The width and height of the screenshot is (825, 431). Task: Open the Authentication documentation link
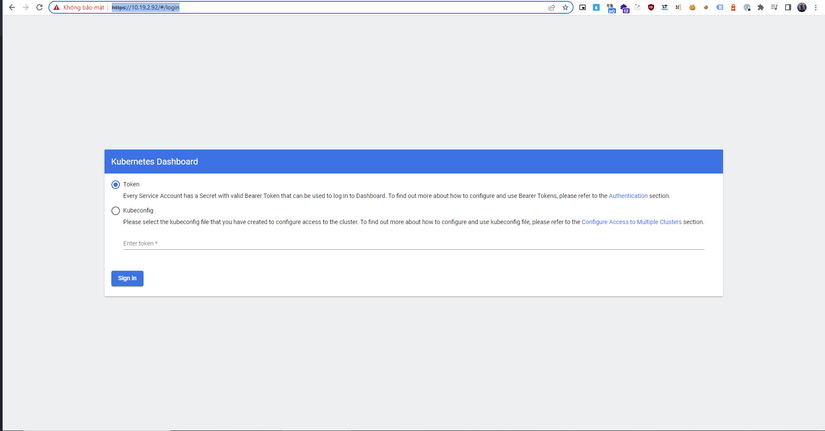pyautogui.click(x=628, y=196)
